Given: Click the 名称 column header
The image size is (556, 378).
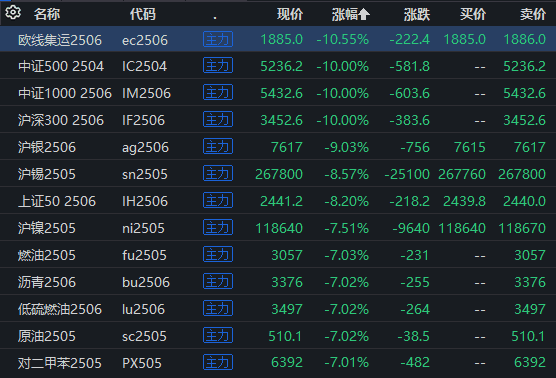Looking at the screenshot, I should [47, 15].
